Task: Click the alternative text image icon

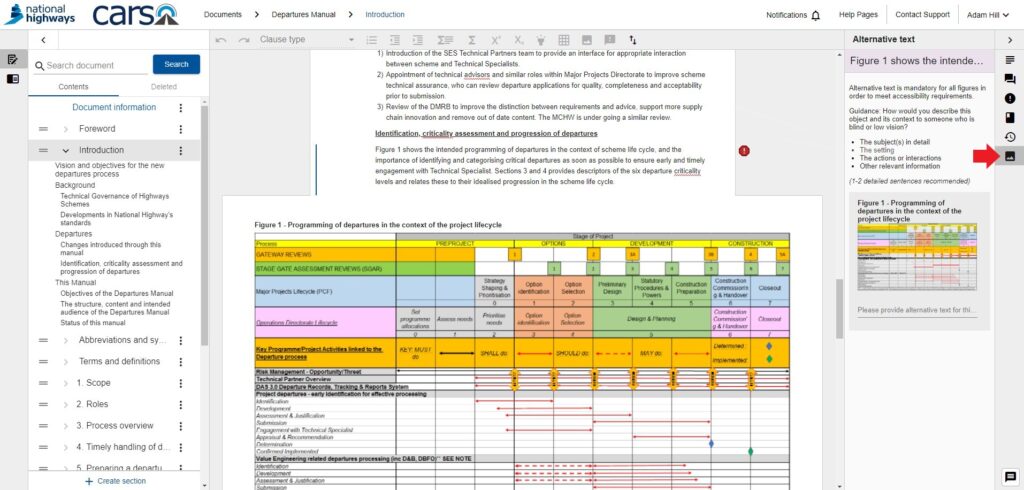Action: pos(1009,156)
